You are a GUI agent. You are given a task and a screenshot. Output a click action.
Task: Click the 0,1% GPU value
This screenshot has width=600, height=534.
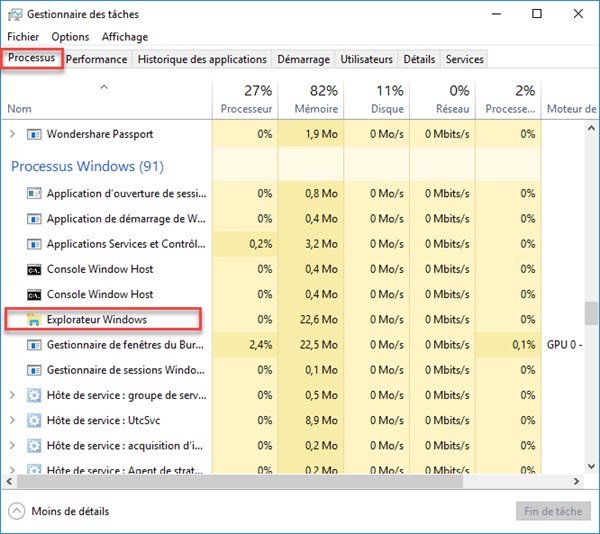tap(523, 345)
